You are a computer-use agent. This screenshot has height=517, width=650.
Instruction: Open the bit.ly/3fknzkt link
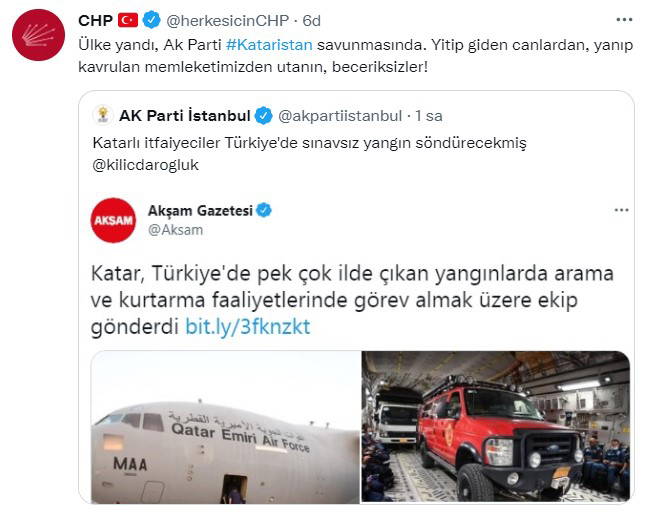[247, 327]
